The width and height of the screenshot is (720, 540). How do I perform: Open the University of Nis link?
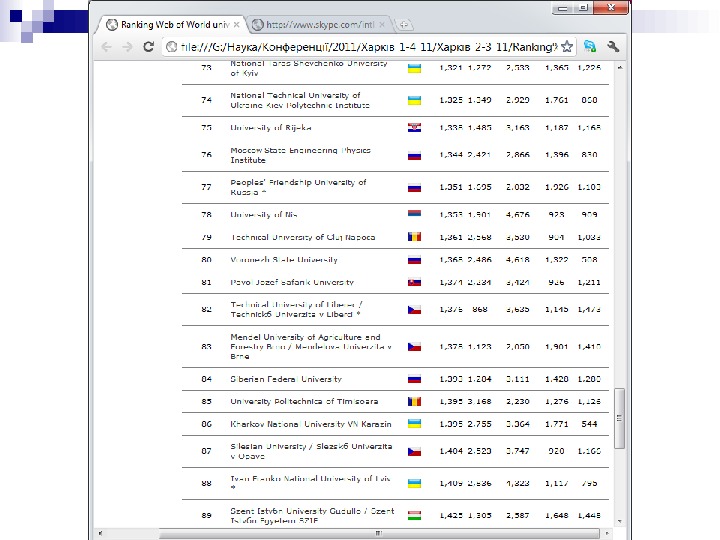coord(264,214)
